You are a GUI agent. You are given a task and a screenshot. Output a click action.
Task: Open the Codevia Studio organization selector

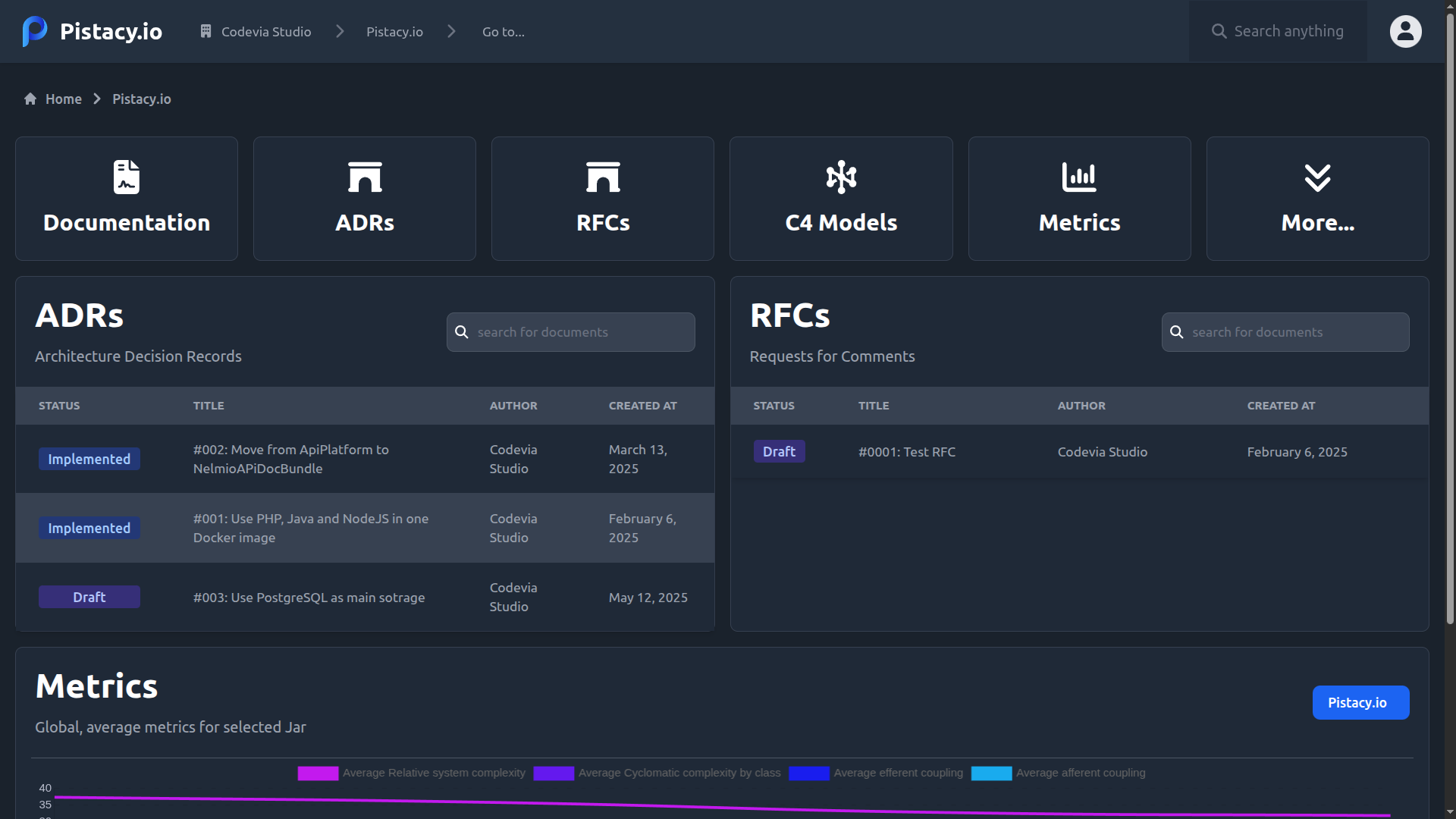tap(256, 32)
